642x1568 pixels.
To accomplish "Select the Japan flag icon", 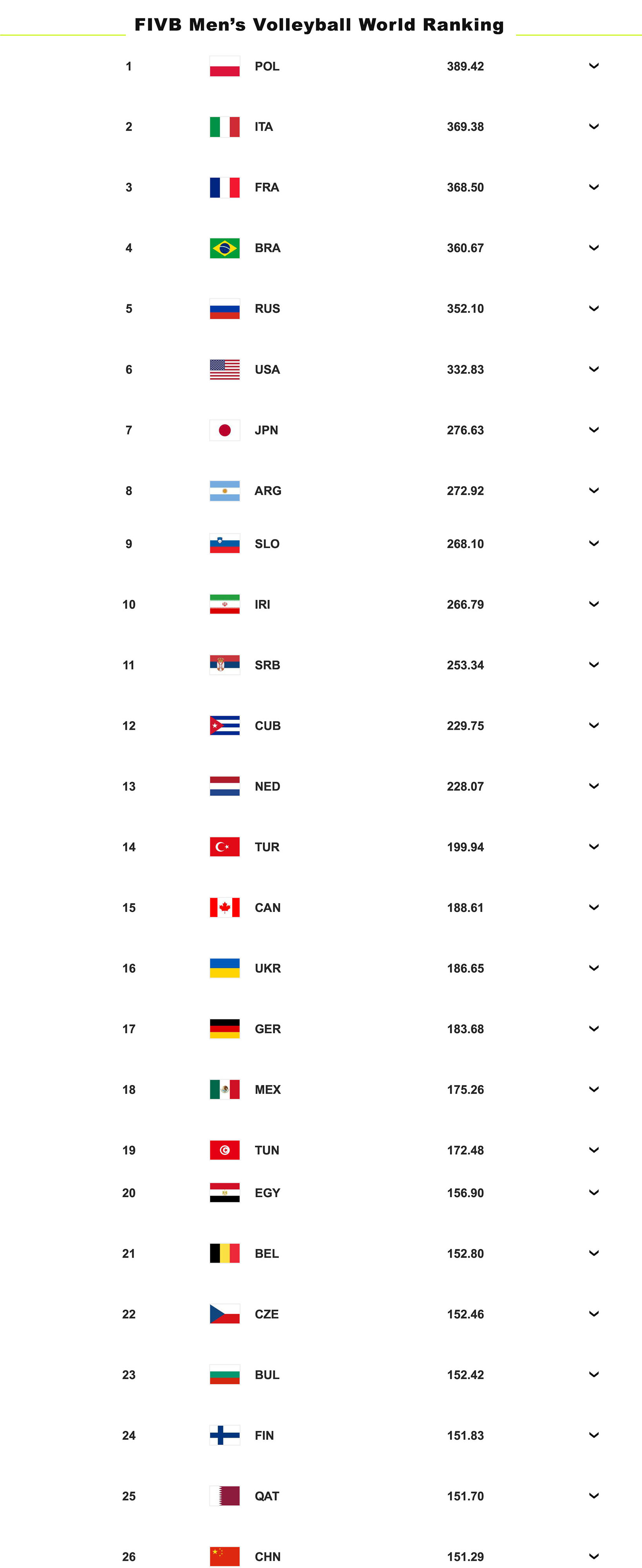I will tap(224, 430).
